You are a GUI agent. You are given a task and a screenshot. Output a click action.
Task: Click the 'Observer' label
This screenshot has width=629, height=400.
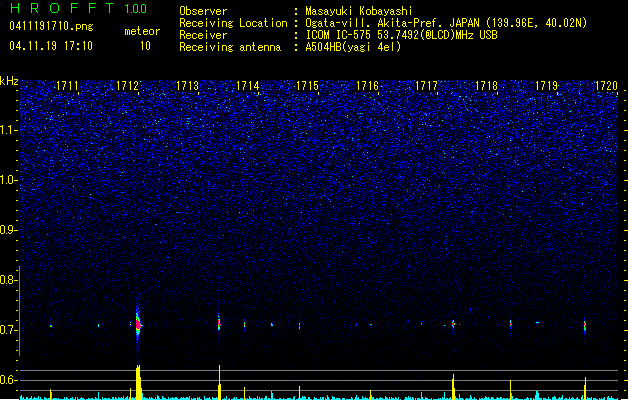coord(203,11)
